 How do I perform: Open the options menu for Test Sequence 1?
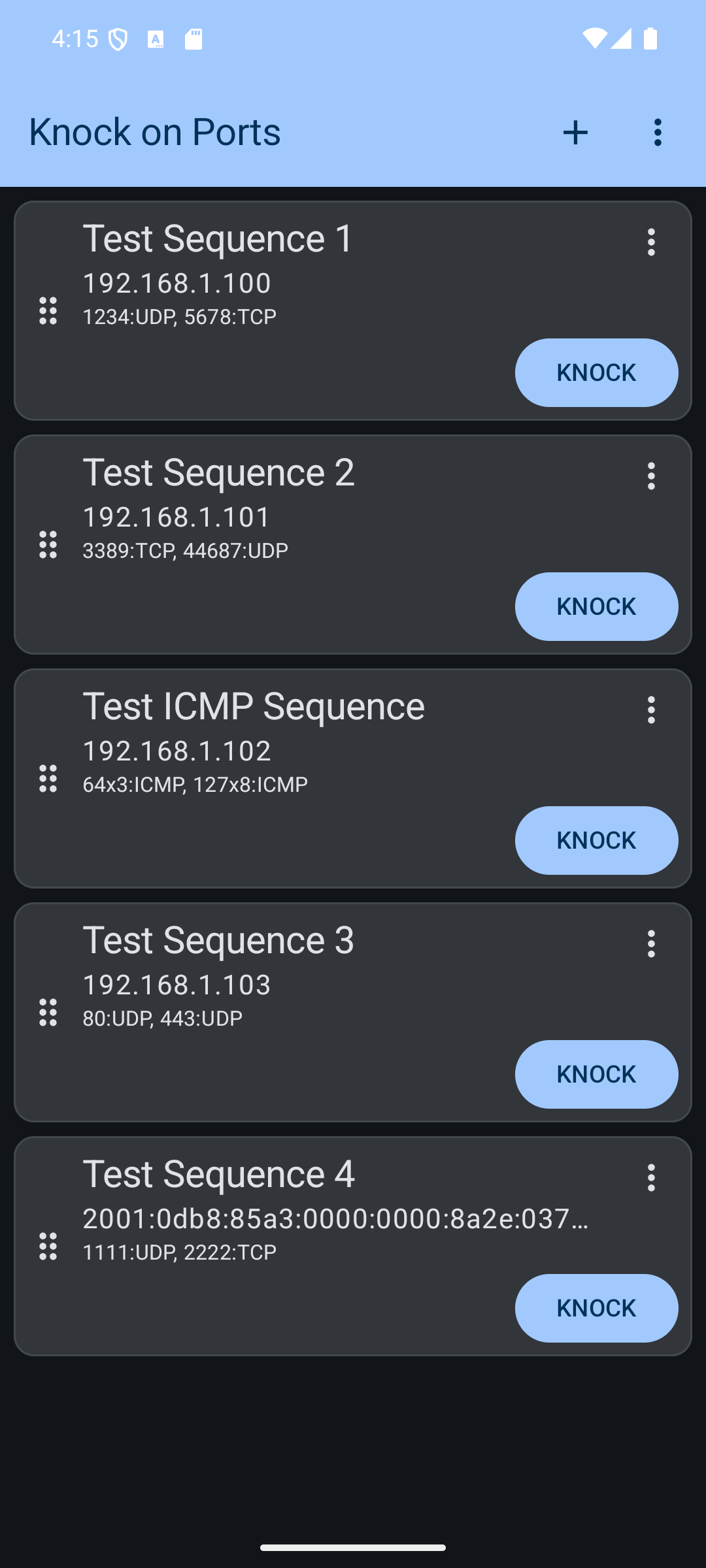pos(650,242)
